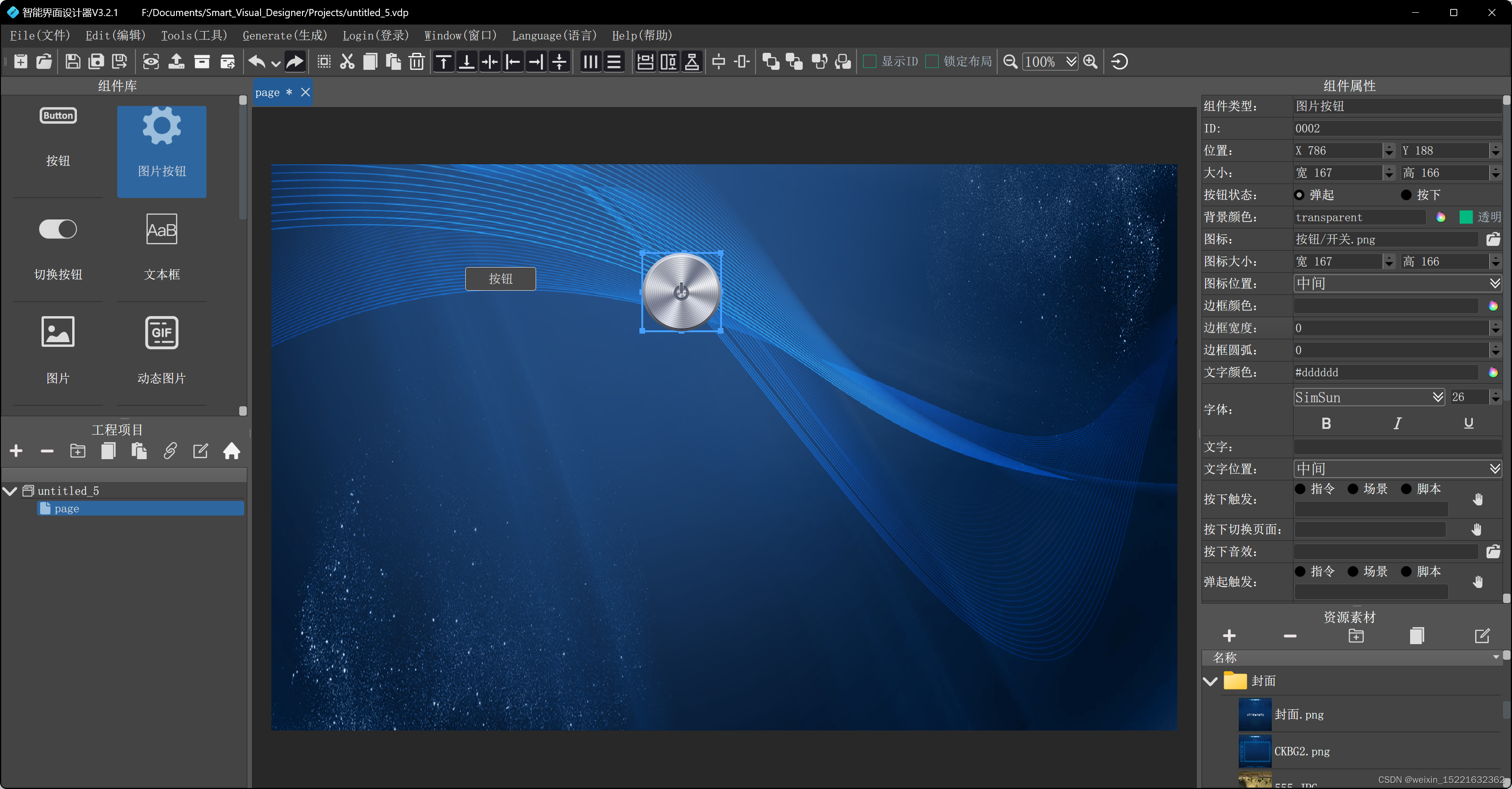Open the icon file browse folder
The width and height of the screenshot is (1512, 789).
coord(1493,240)
